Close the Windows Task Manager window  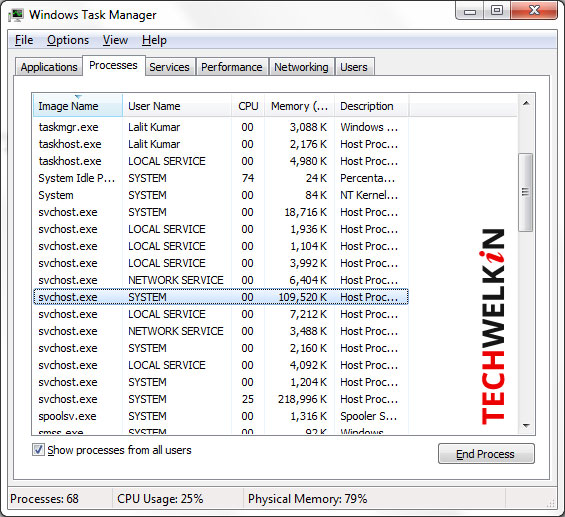point(534,11)
